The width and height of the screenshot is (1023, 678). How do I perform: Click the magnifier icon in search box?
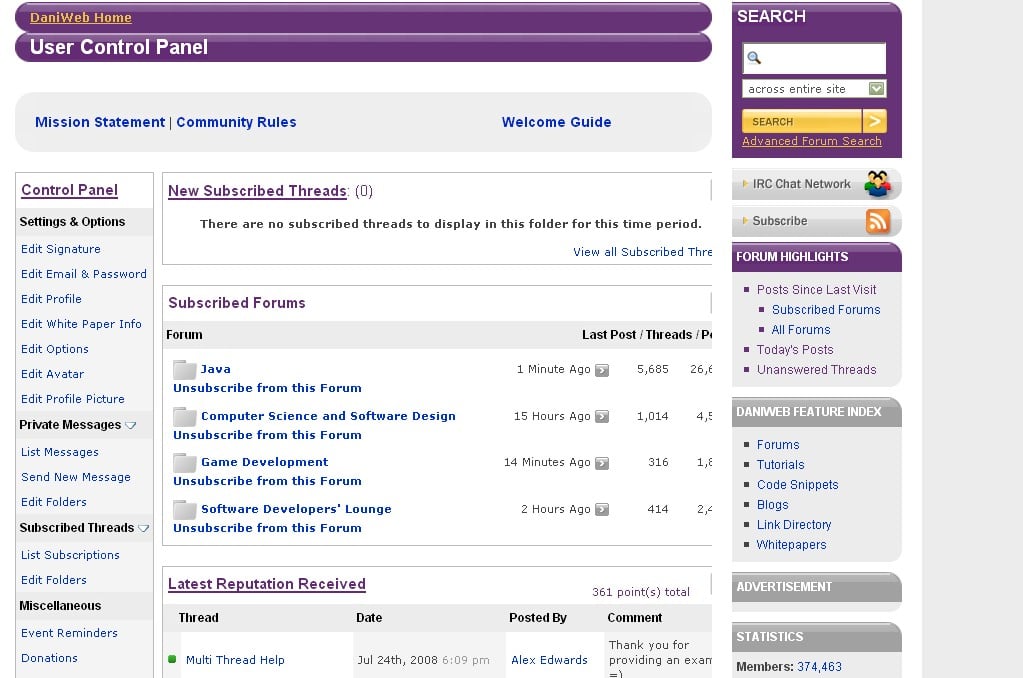(x=754, y=58)
